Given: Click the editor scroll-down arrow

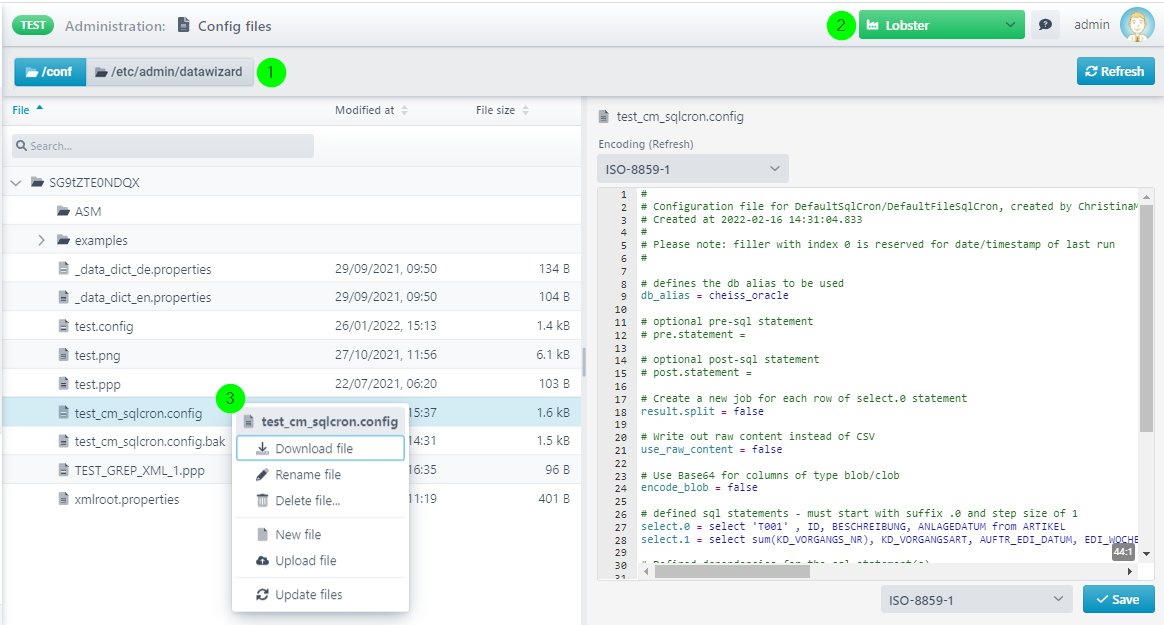Looking at the screenshot, I should (x=1146, y=554).
